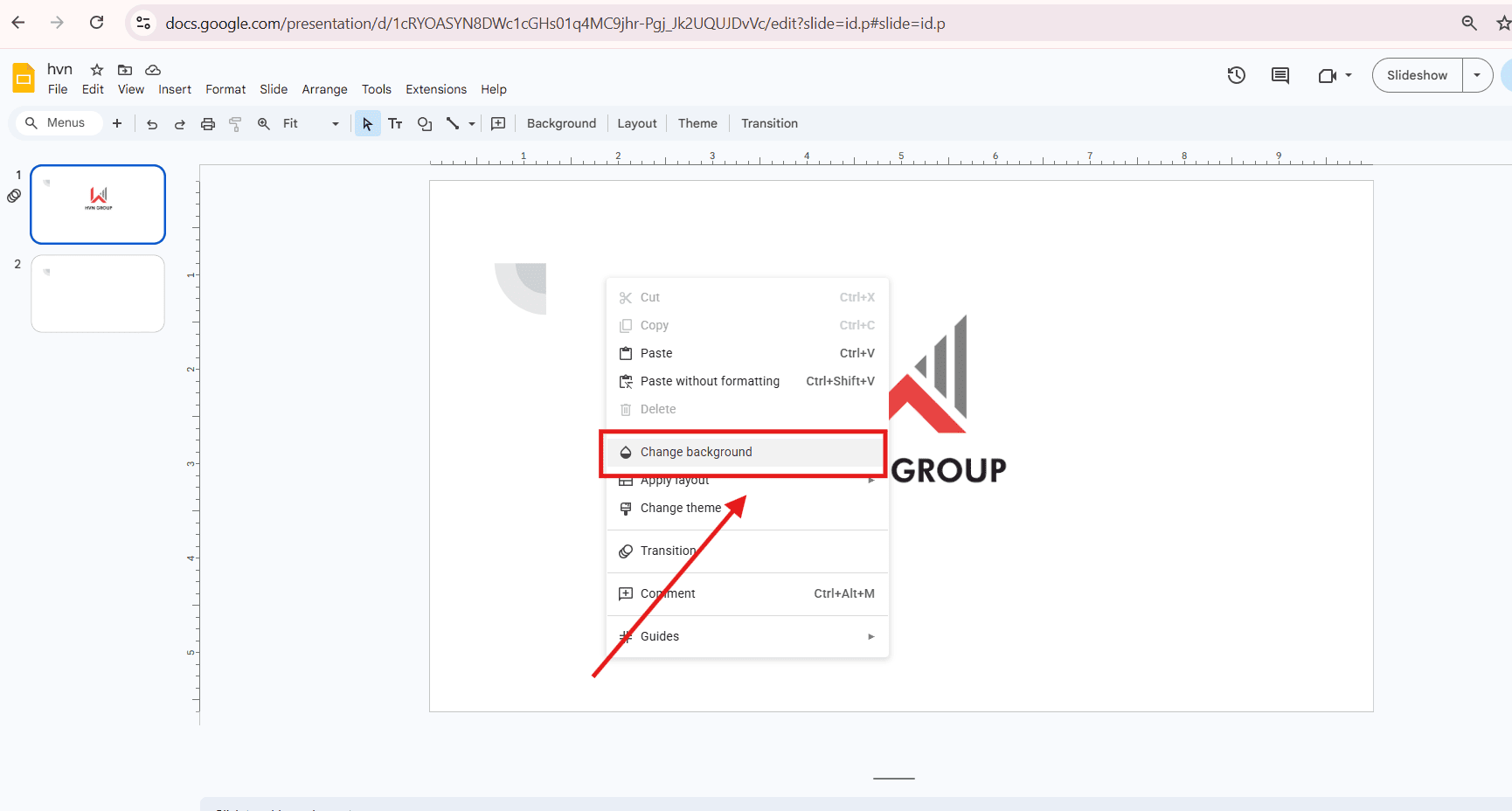The image size is (1512, 811).
Task: Open the Tools menu
Action: (377, 89)
